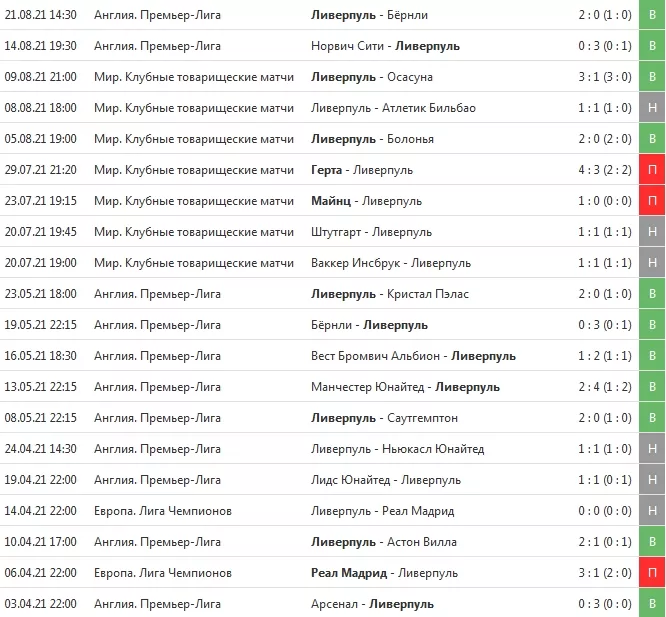The image size is (666, 617).
Task: Click the gray Н badge for Атлетик Бильбао match
Action: 652,108
